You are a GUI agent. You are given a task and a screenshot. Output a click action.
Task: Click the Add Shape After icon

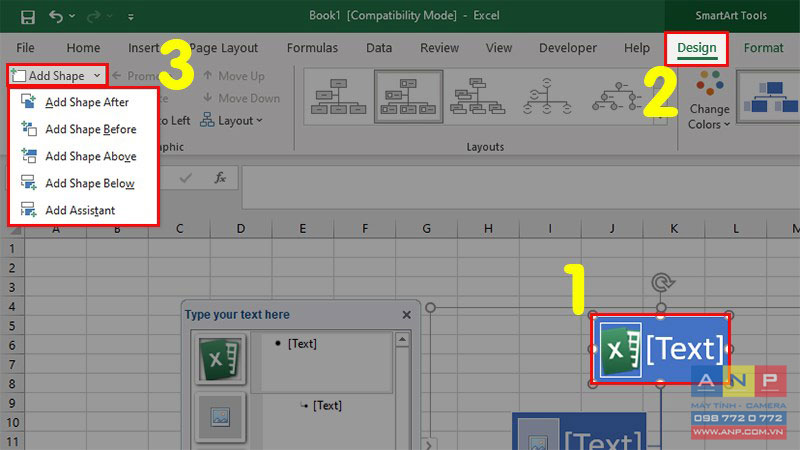coord(28,102)
